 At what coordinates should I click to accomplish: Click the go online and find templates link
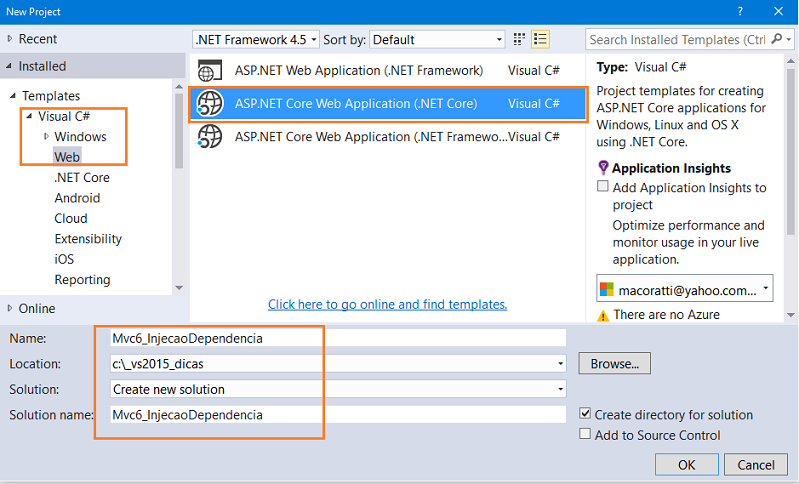click(387, 304)
